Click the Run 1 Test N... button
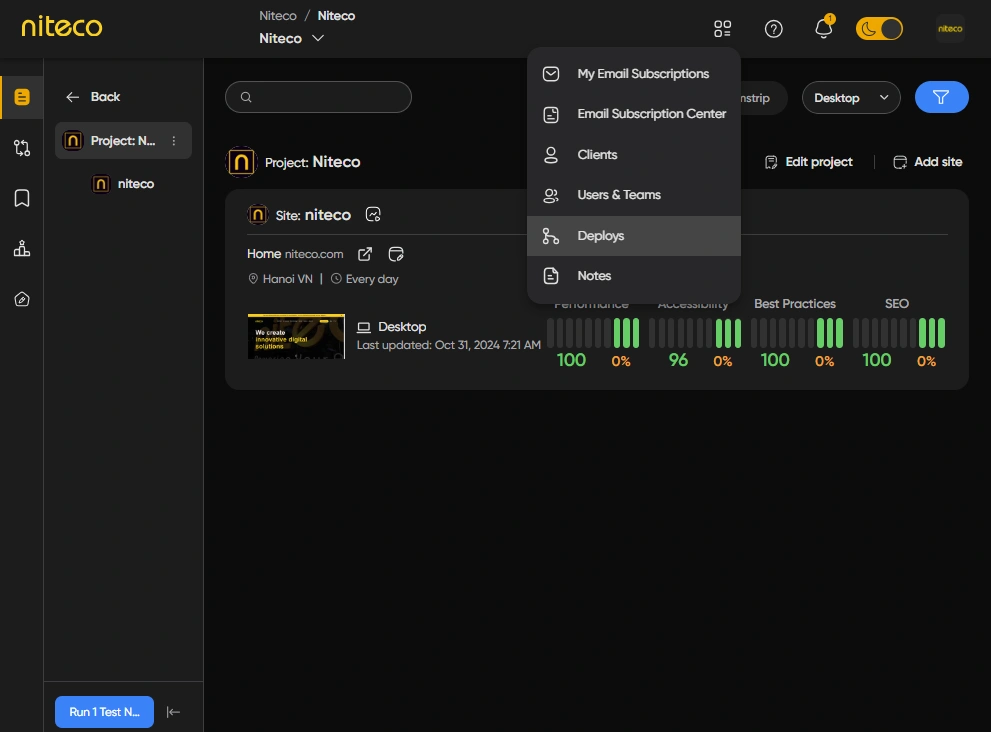Viewport: 991px width, 732px height. point(104,712)
